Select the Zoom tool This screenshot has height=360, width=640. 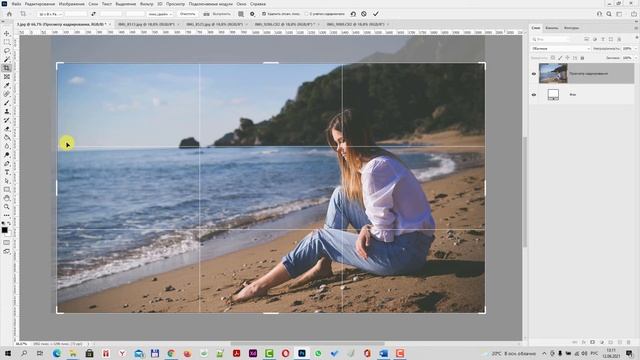tap(7, 207)
